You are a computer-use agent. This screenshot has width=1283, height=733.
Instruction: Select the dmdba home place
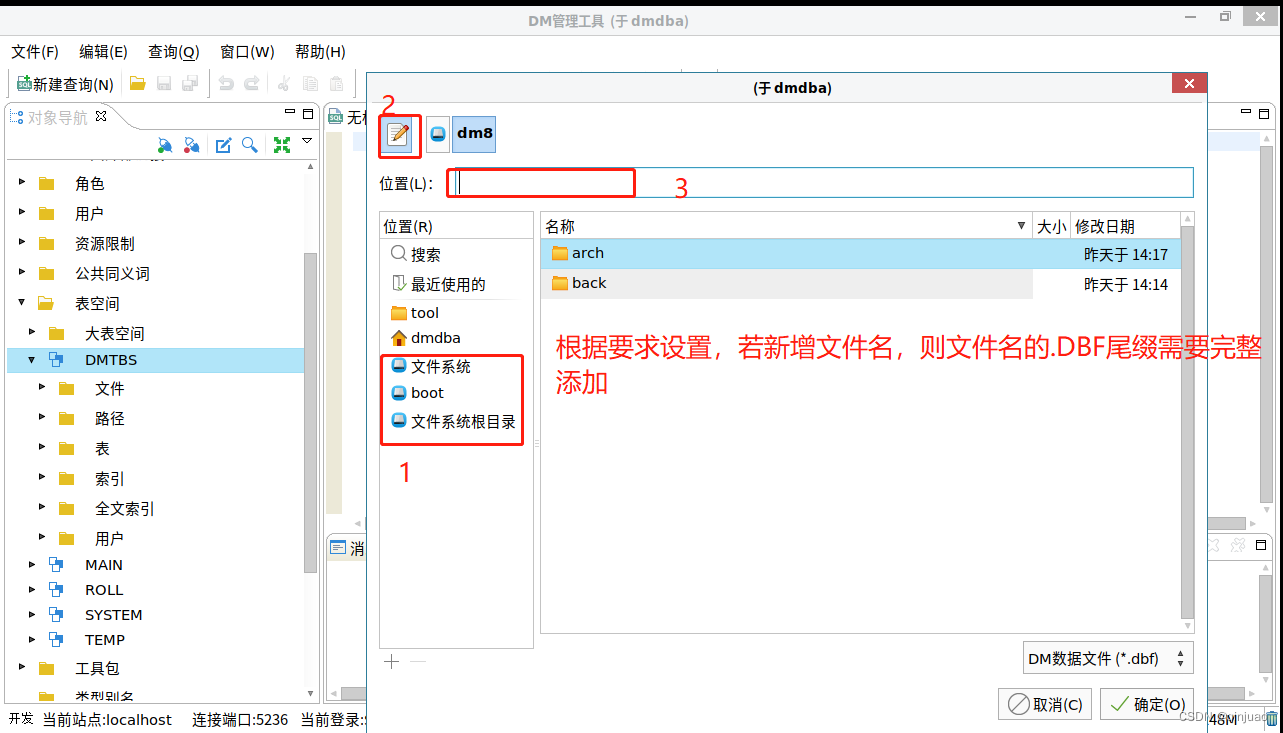[x=456, y=338]
